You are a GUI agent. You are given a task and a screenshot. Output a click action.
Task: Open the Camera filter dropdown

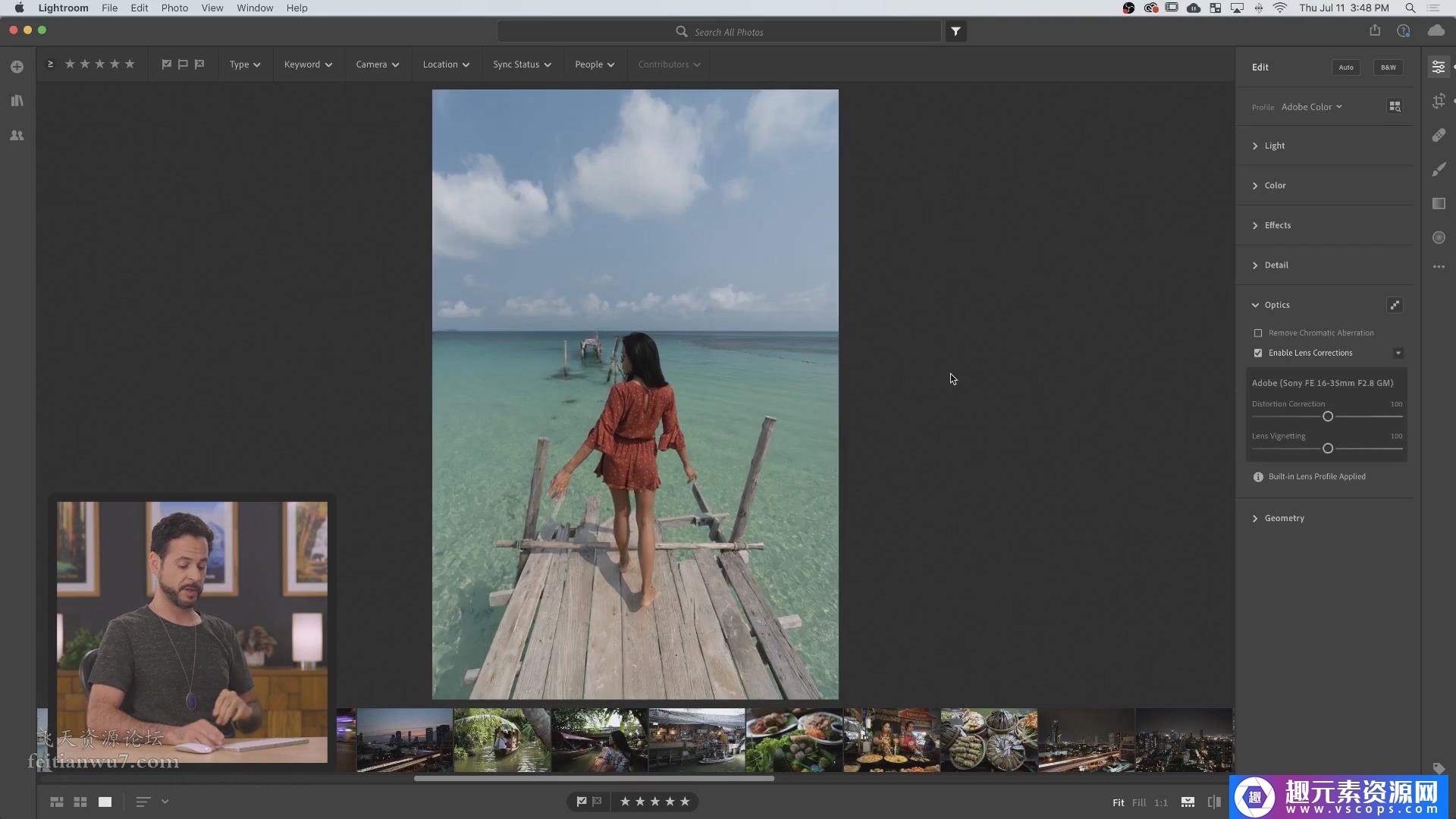click(x=377, y=64)
